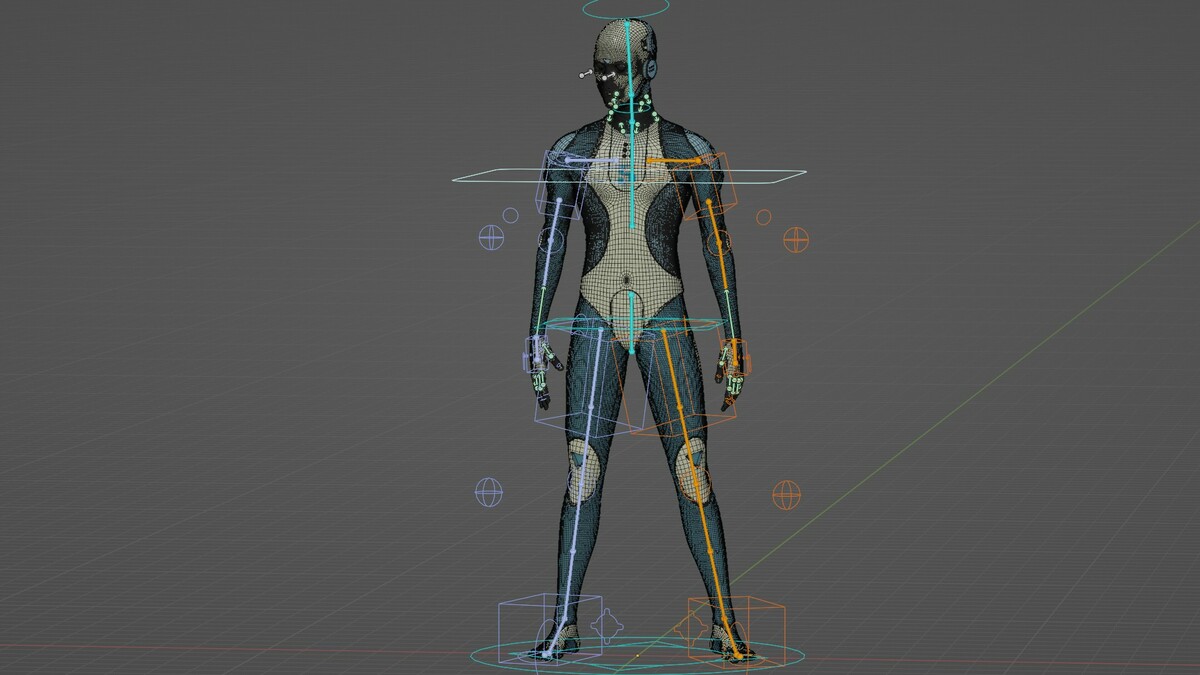Click the orange crosshair circle elbow target
Image resolution: width=1200 pixels, height=675 pixels.
(796, 239)
